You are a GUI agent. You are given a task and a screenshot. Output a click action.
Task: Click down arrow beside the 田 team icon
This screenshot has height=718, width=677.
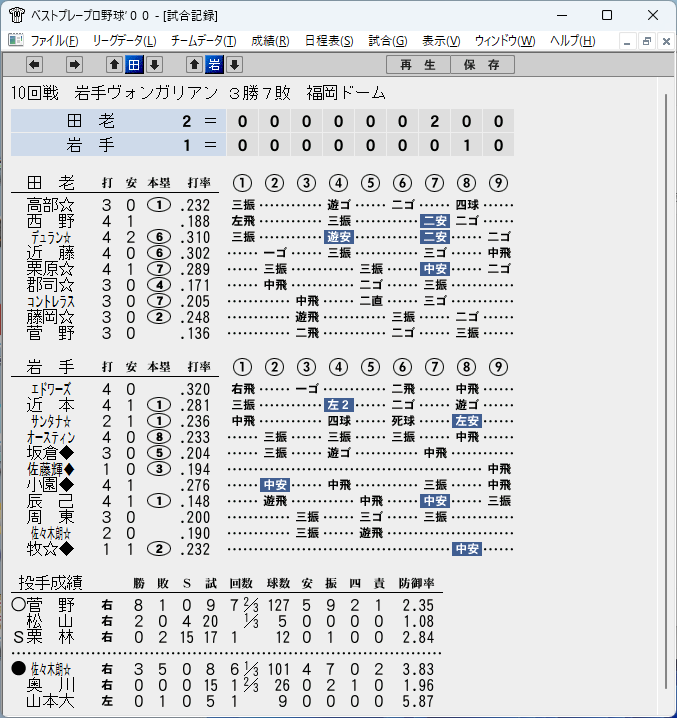tap(154, 65)
